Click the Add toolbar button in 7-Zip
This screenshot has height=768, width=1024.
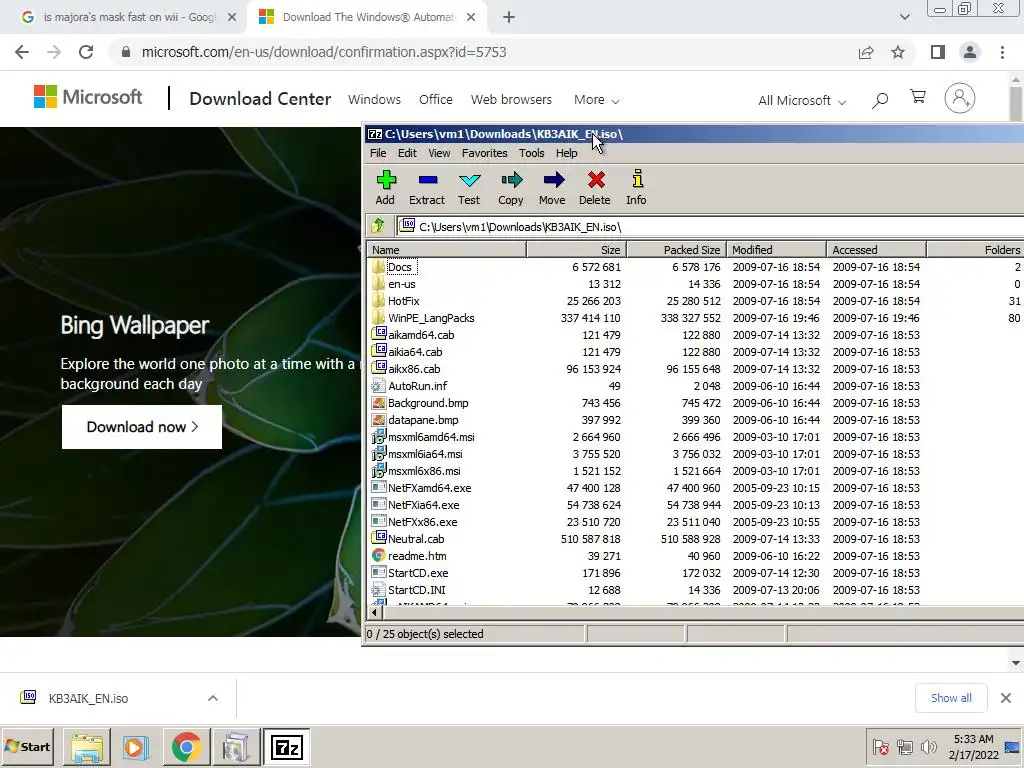point(385,187)
